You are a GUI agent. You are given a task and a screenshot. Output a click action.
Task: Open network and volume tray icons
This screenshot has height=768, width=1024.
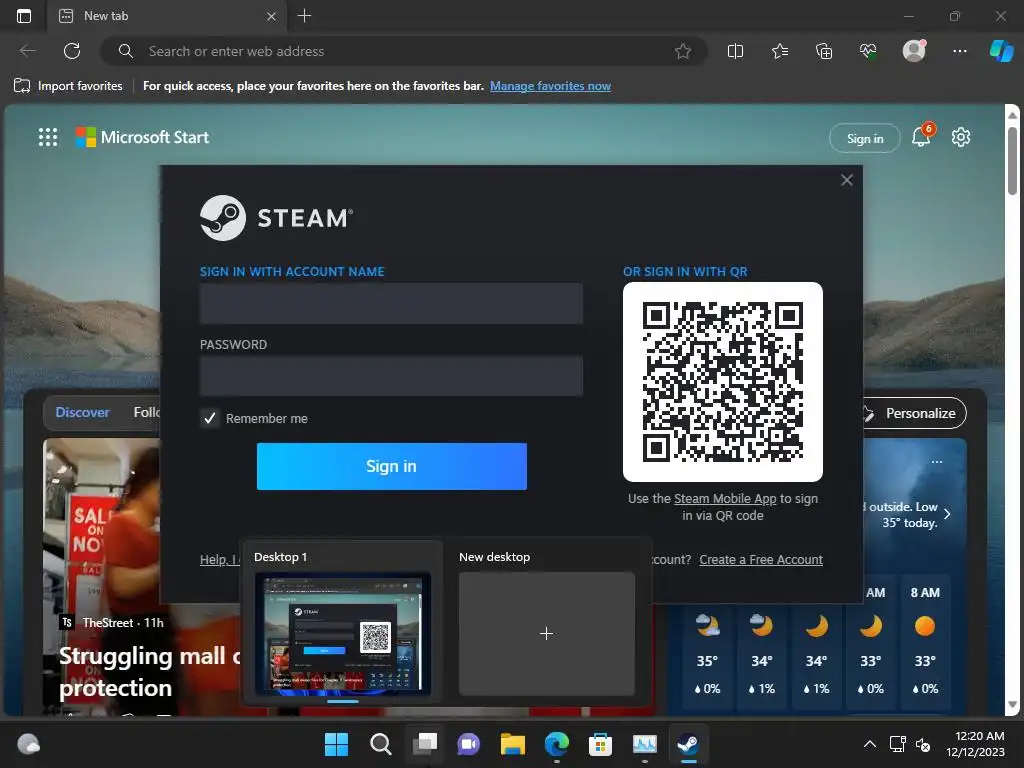910,744
